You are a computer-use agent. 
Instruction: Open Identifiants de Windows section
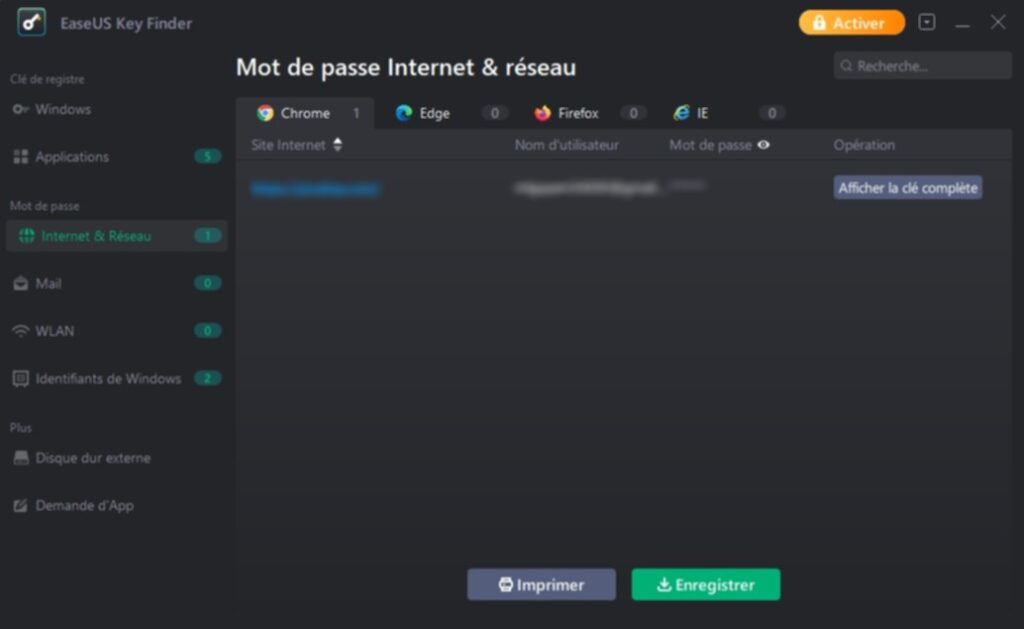pyautogui.click(x=116, y=379)
